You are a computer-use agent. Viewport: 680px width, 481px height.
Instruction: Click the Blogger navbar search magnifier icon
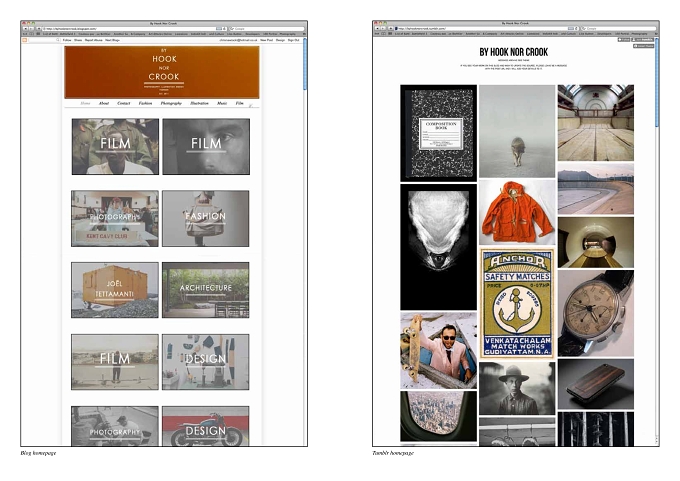(x=58, y=40)
